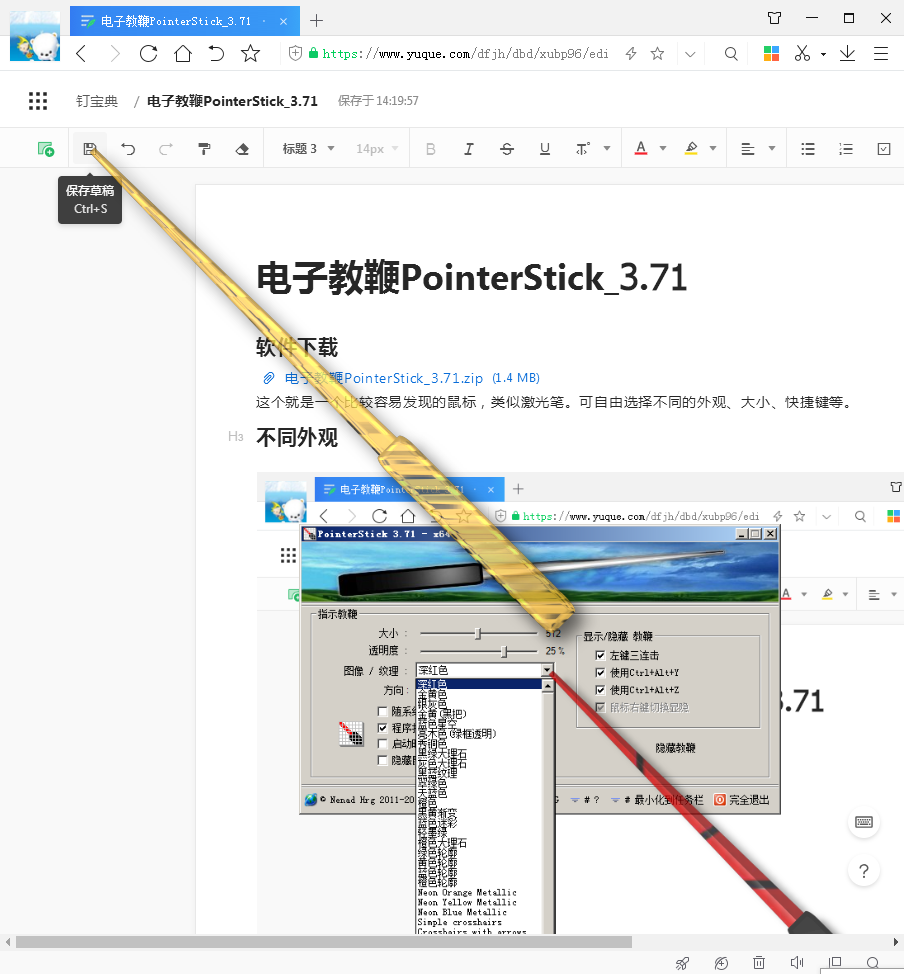Click the site security shield icon
This screenshot has width=904, height=974.
[296, 53]
